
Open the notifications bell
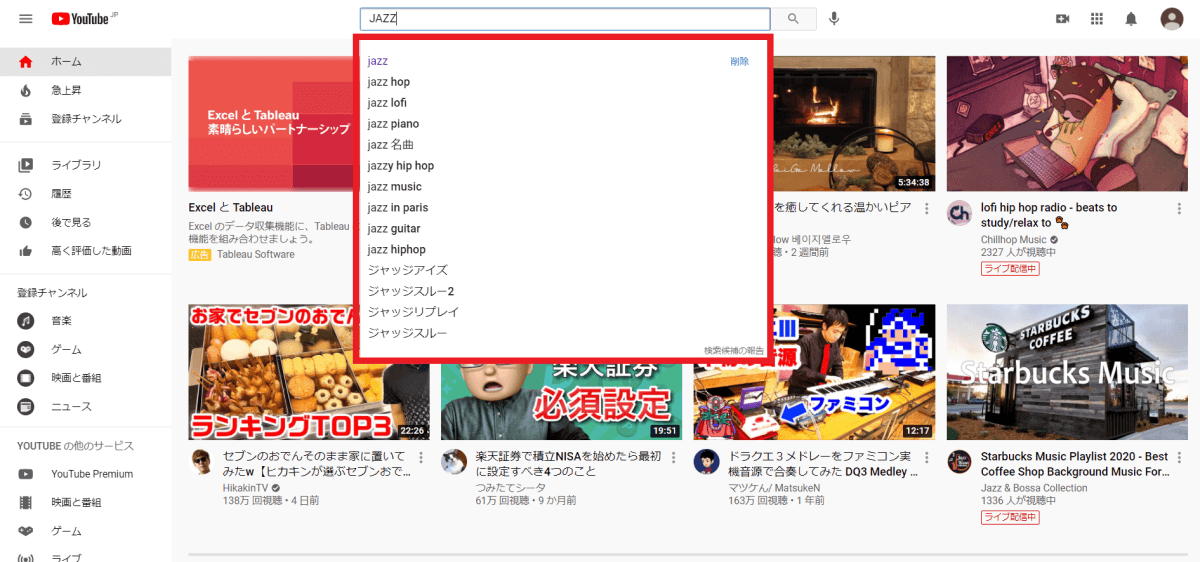pyautogui.click(x=1131, y=19)
